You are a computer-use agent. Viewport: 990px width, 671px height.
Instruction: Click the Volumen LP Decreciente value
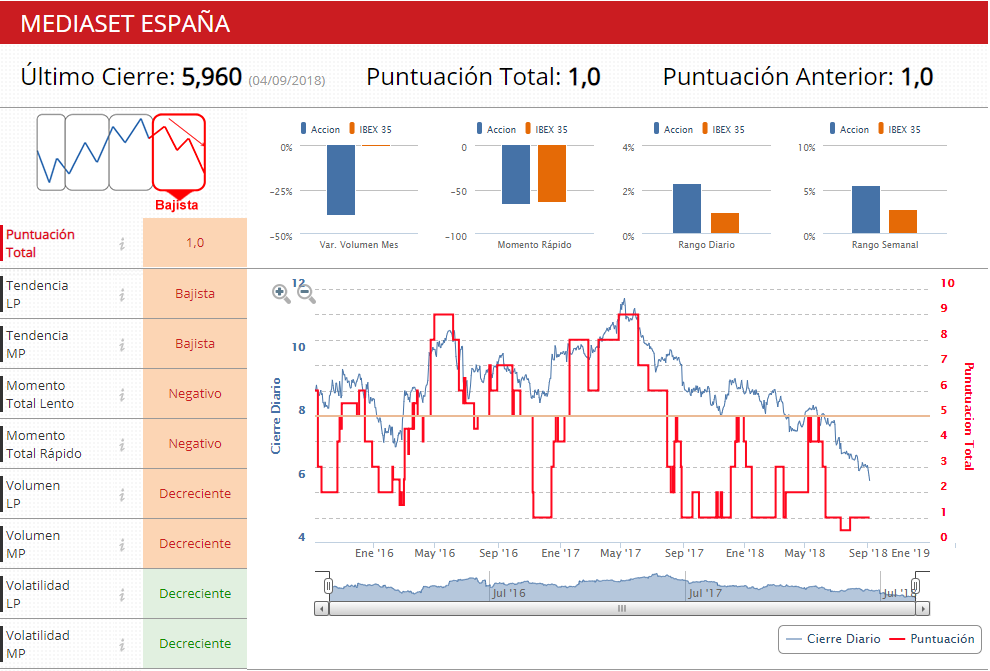point(195,494)
